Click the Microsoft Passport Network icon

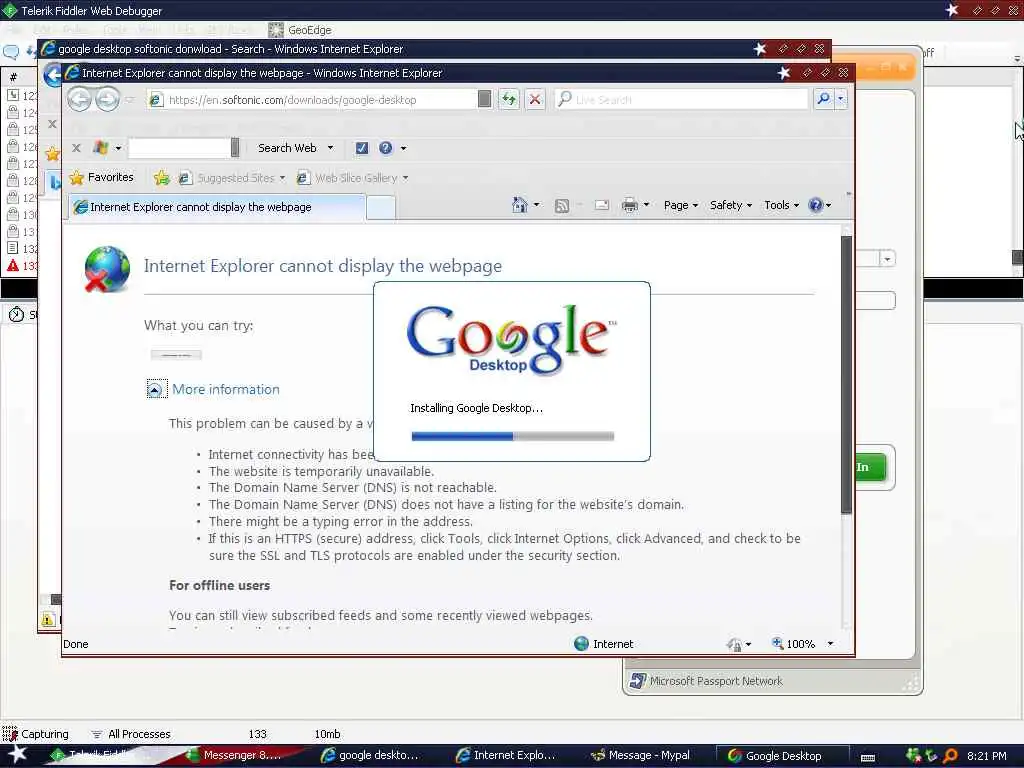click(x=637, y=681)
